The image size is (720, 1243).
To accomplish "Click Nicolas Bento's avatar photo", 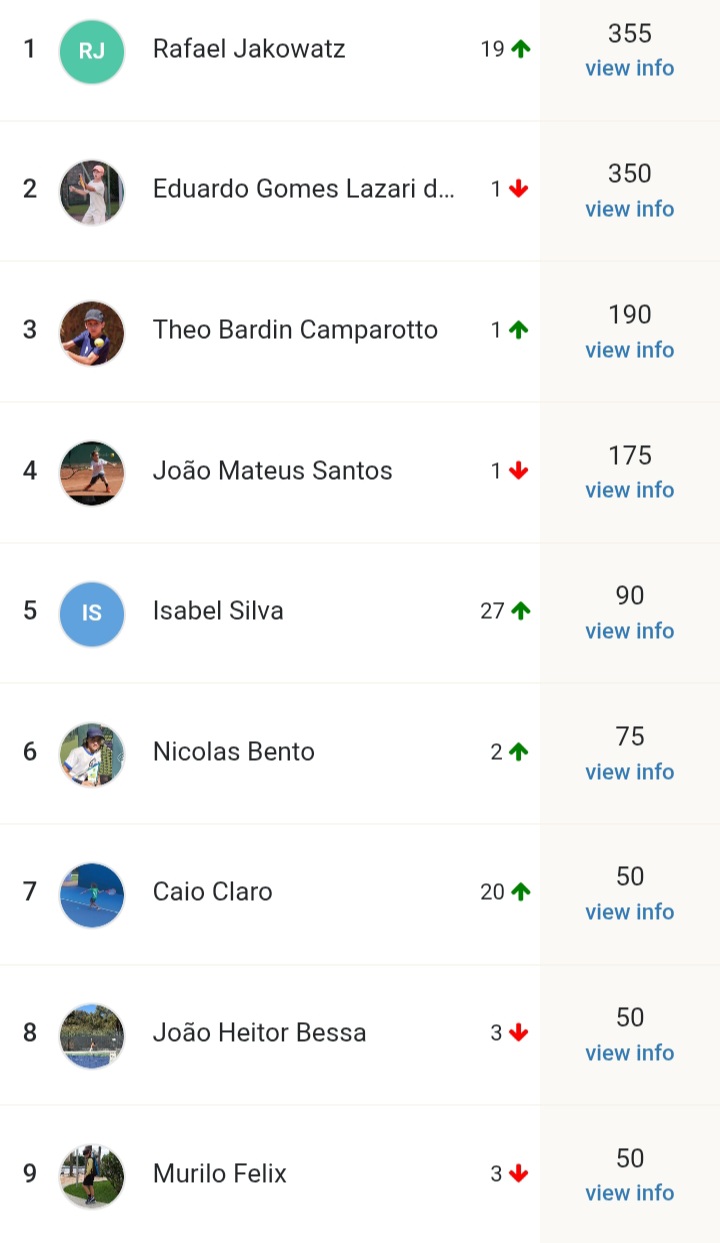I will tap(92, 754).
